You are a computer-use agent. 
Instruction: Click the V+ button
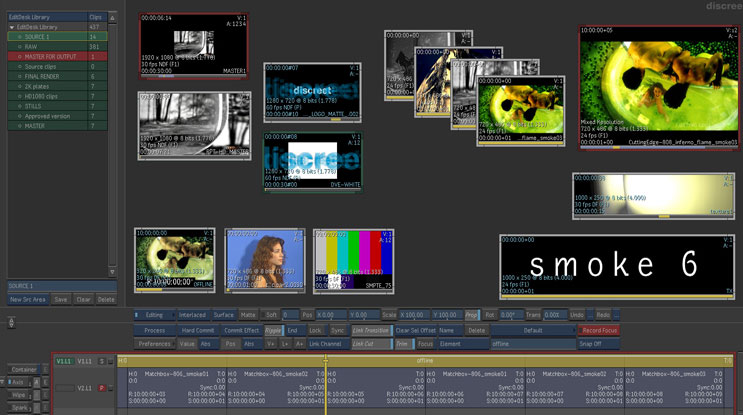271,344
